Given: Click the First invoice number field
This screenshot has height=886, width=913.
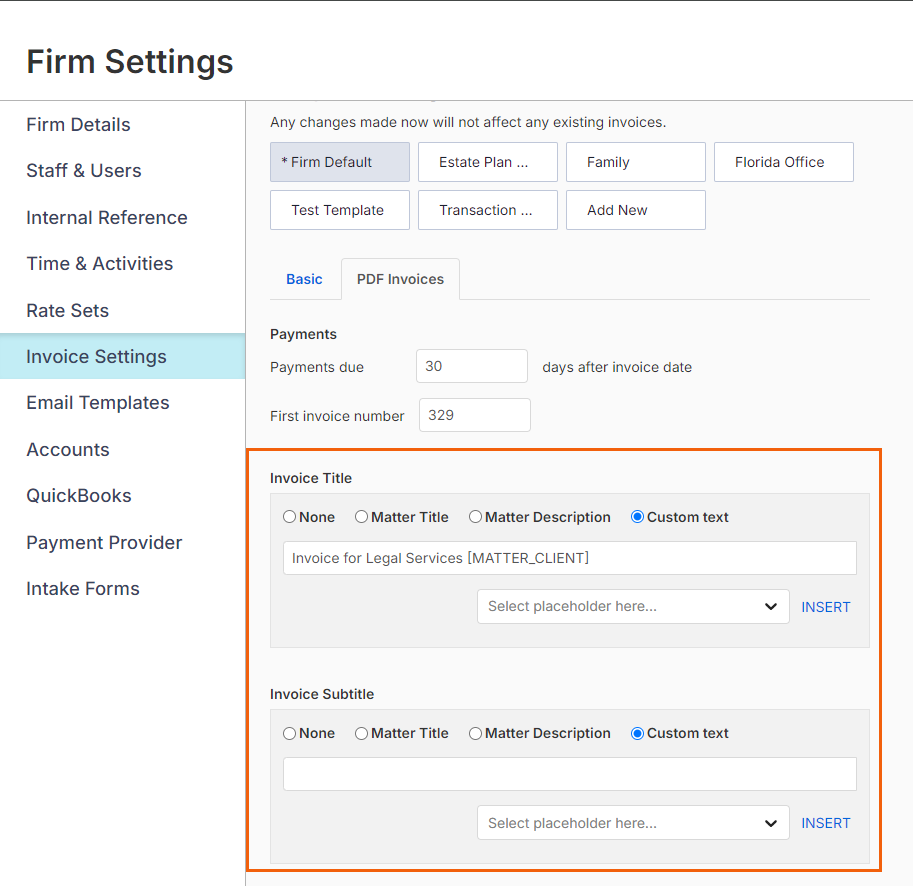Looking at the screenshot, I should point(475,415).
